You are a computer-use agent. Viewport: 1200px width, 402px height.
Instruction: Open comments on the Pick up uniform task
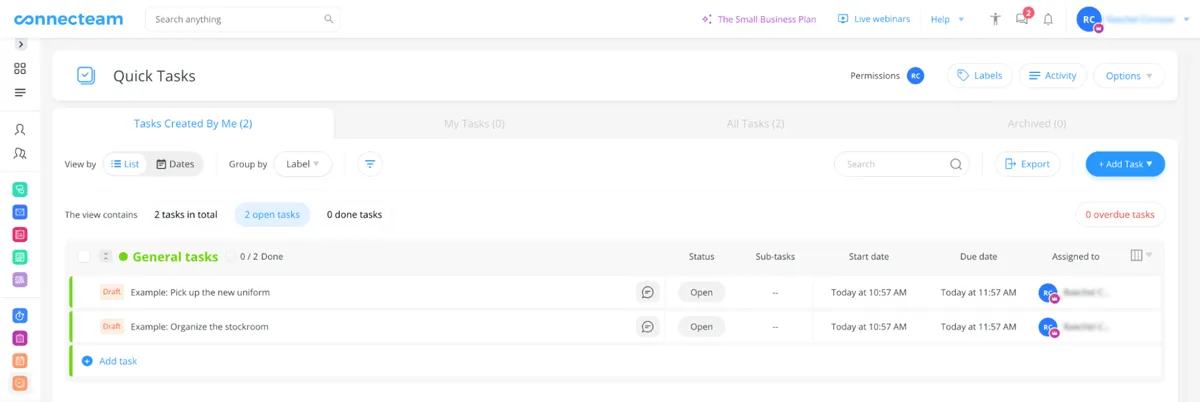tap(648, 292)
